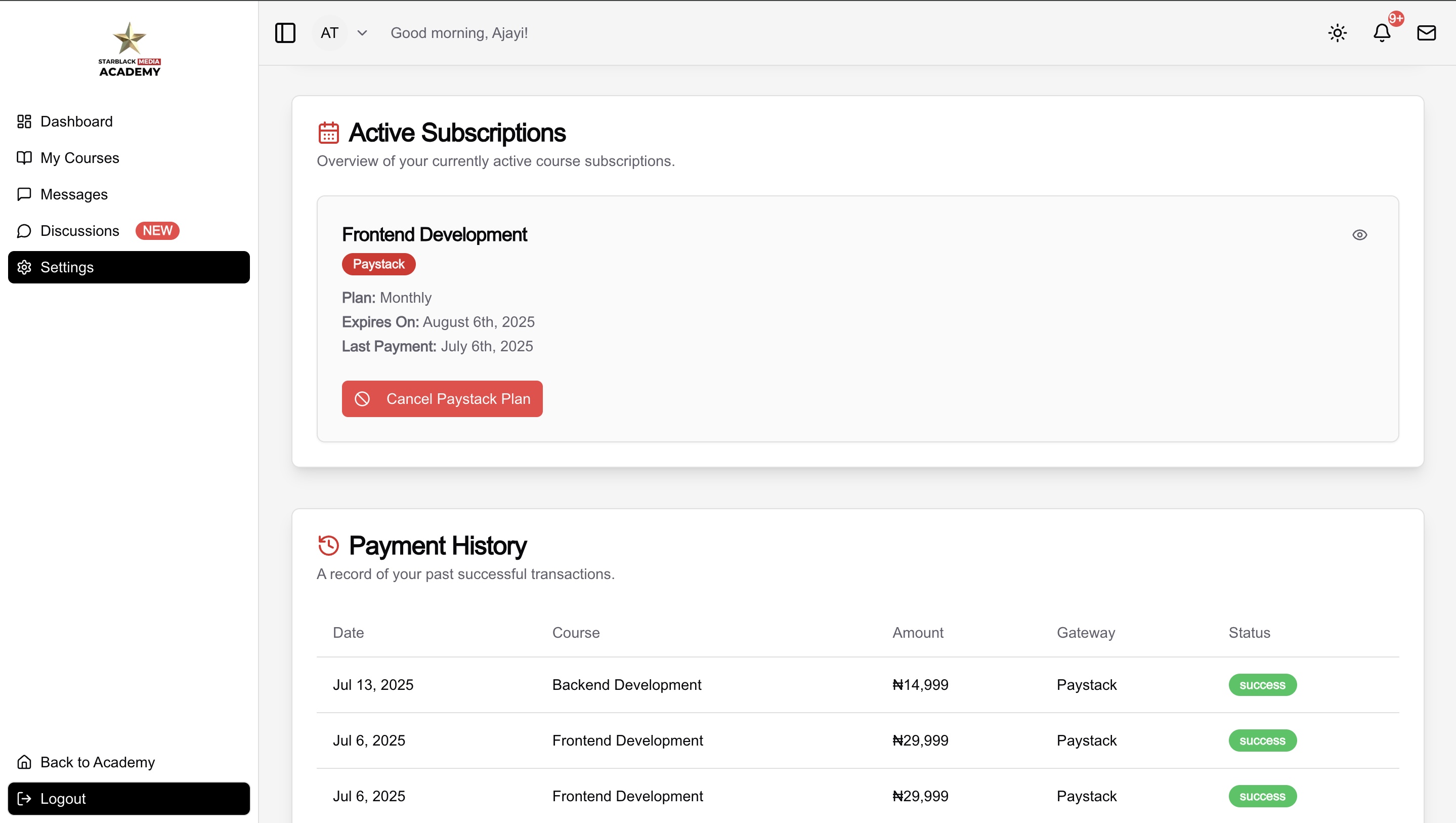Screen dimensions: 1456x823
Task: Toggle the light/dark theme sun icon
Action: click(x=1337, y=33)
